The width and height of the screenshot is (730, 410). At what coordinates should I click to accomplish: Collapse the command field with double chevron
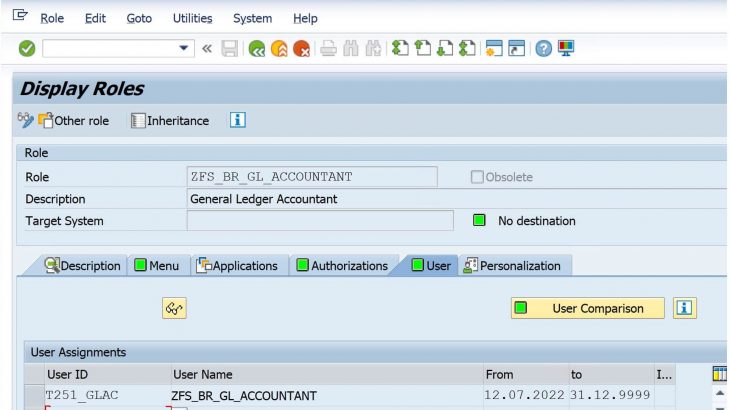(207, 48)
